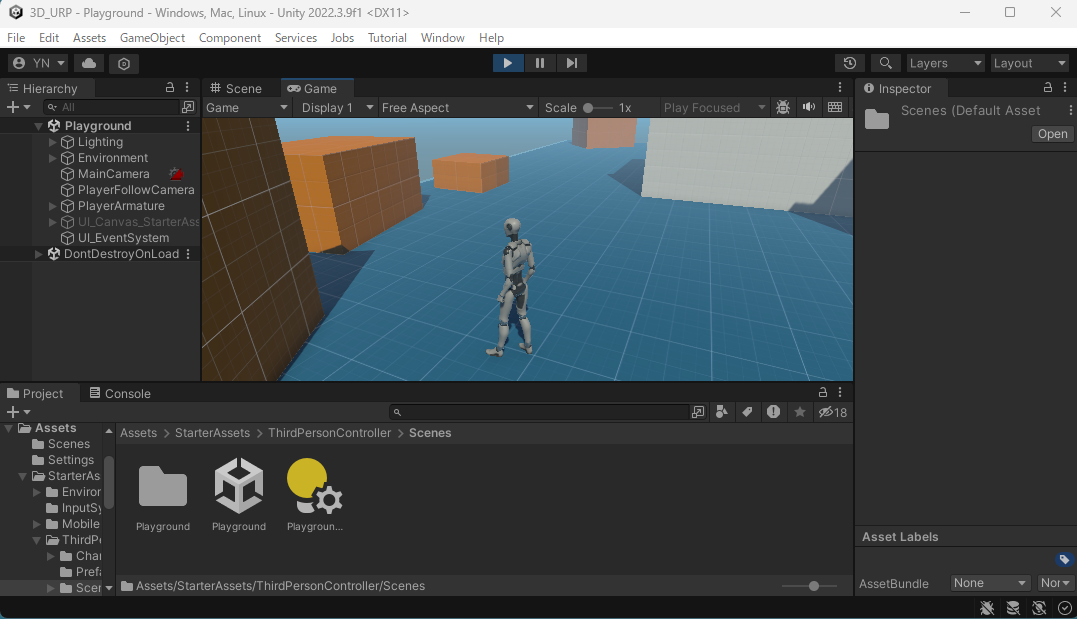1077x619 pixels.
Task: Switch to the Console tab
Action: (119, 393)
